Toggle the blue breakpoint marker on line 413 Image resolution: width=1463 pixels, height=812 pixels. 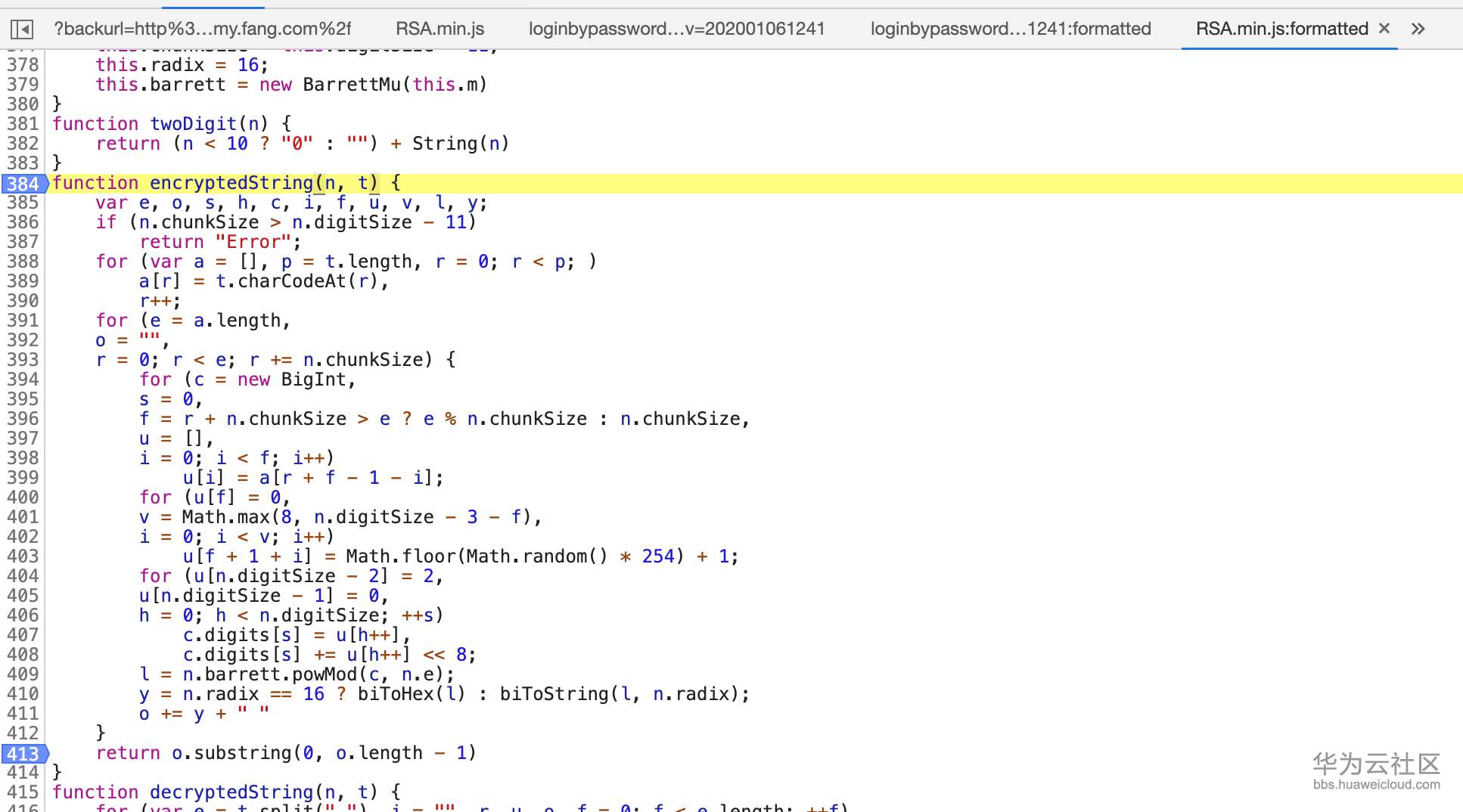pyautogui.click(x=23, y=753)
